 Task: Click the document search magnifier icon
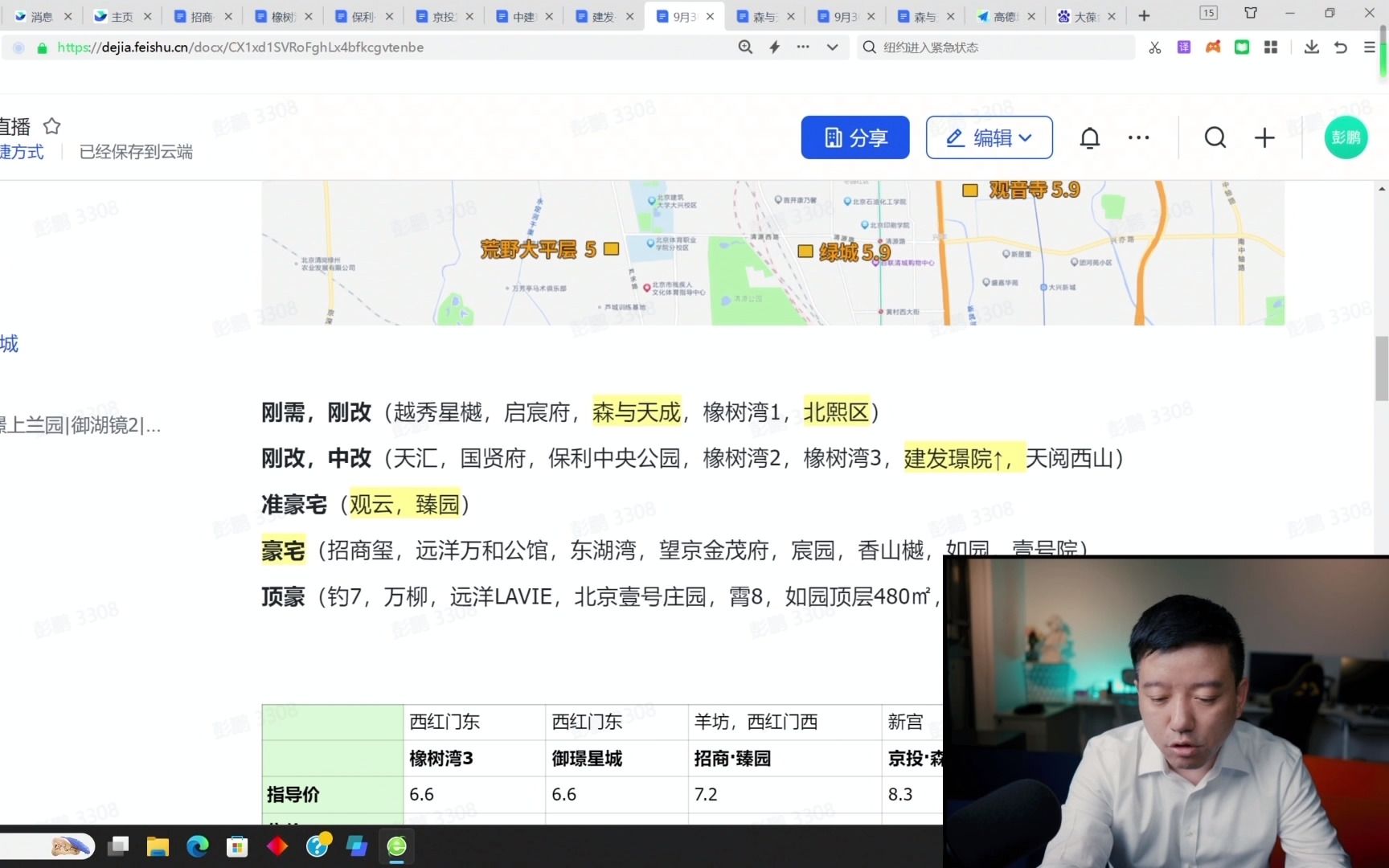[x=1215, y=138]
